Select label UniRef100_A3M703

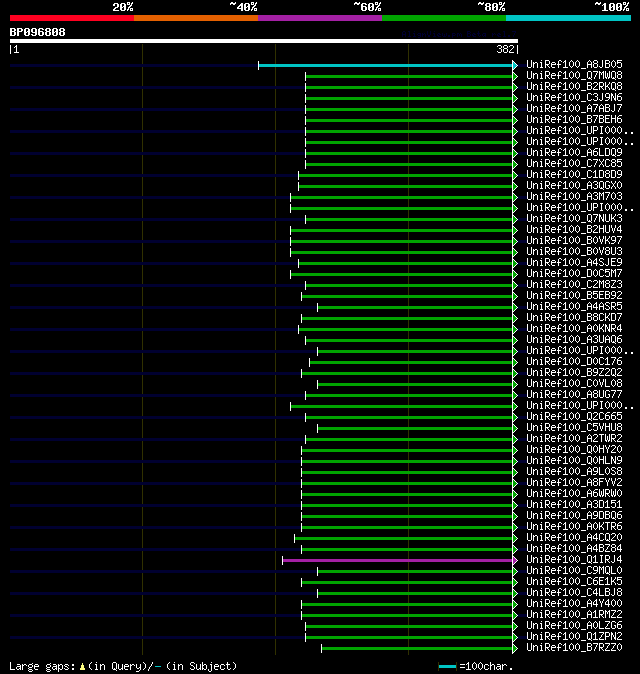(574, 196)
